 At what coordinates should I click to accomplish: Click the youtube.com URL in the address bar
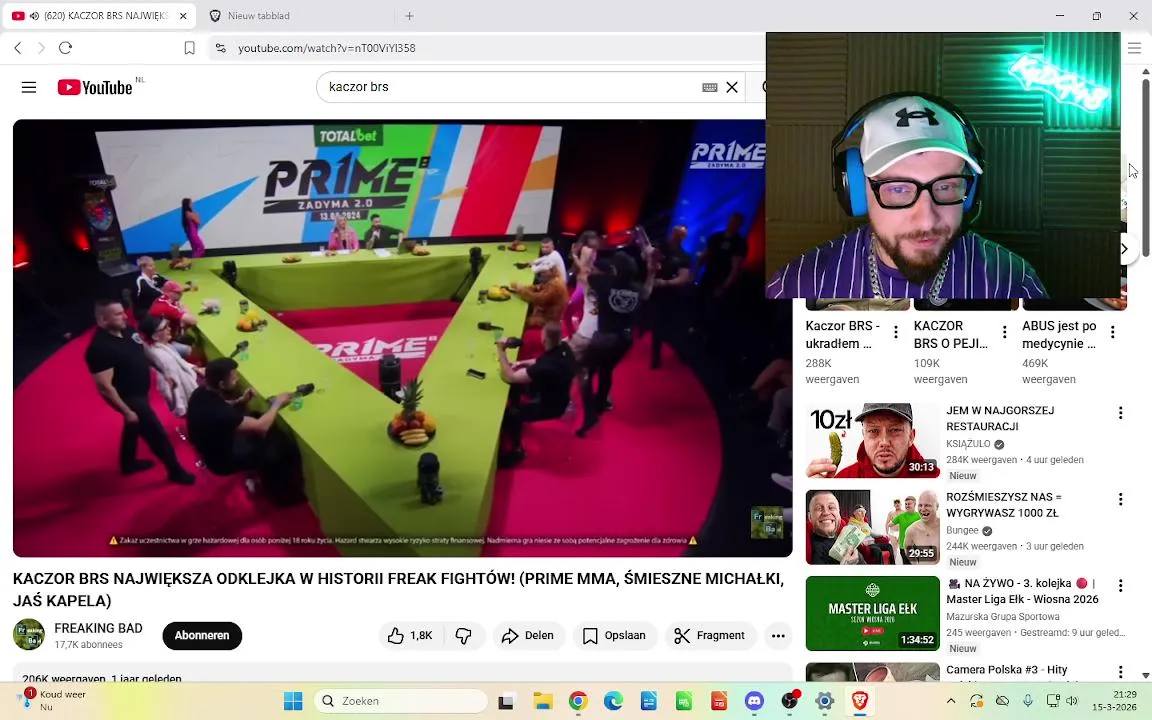(x=326, y=48)
